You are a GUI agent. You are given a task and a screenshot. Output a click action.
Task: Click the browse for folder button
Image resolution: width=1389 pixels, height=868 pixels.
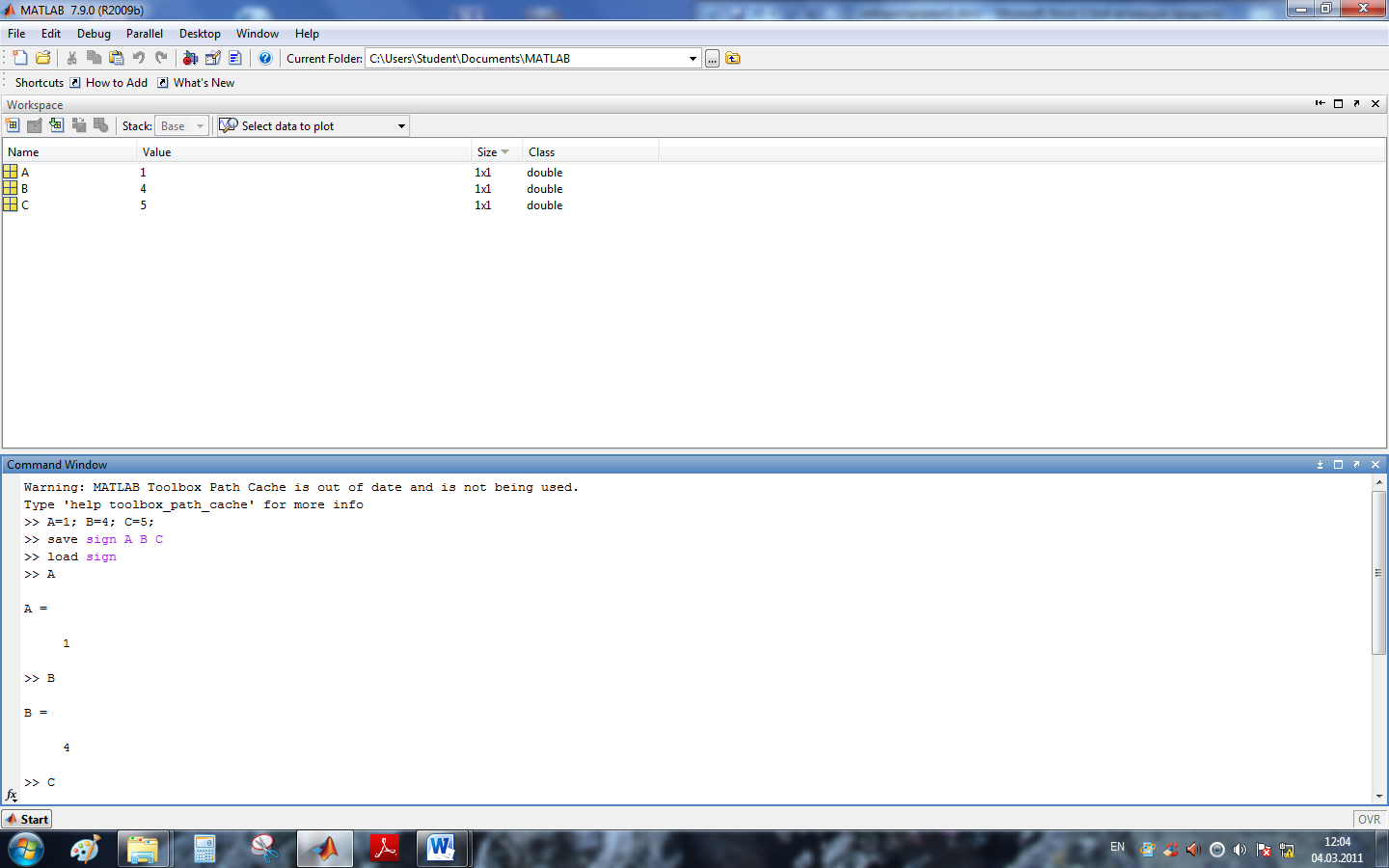point(712,59)
